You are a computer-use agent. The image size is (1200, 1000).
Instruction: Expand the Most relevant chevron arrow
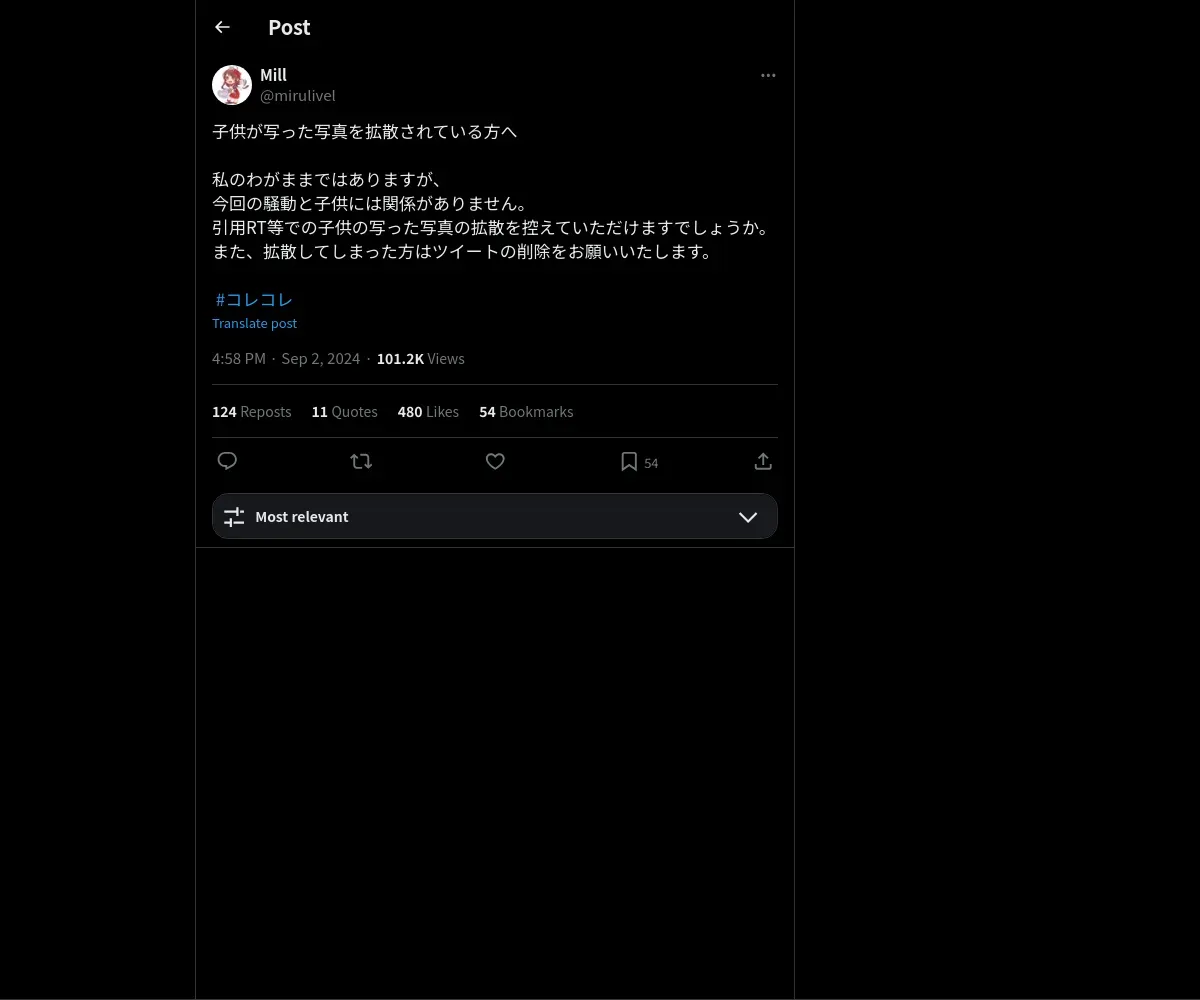[748, 517]
